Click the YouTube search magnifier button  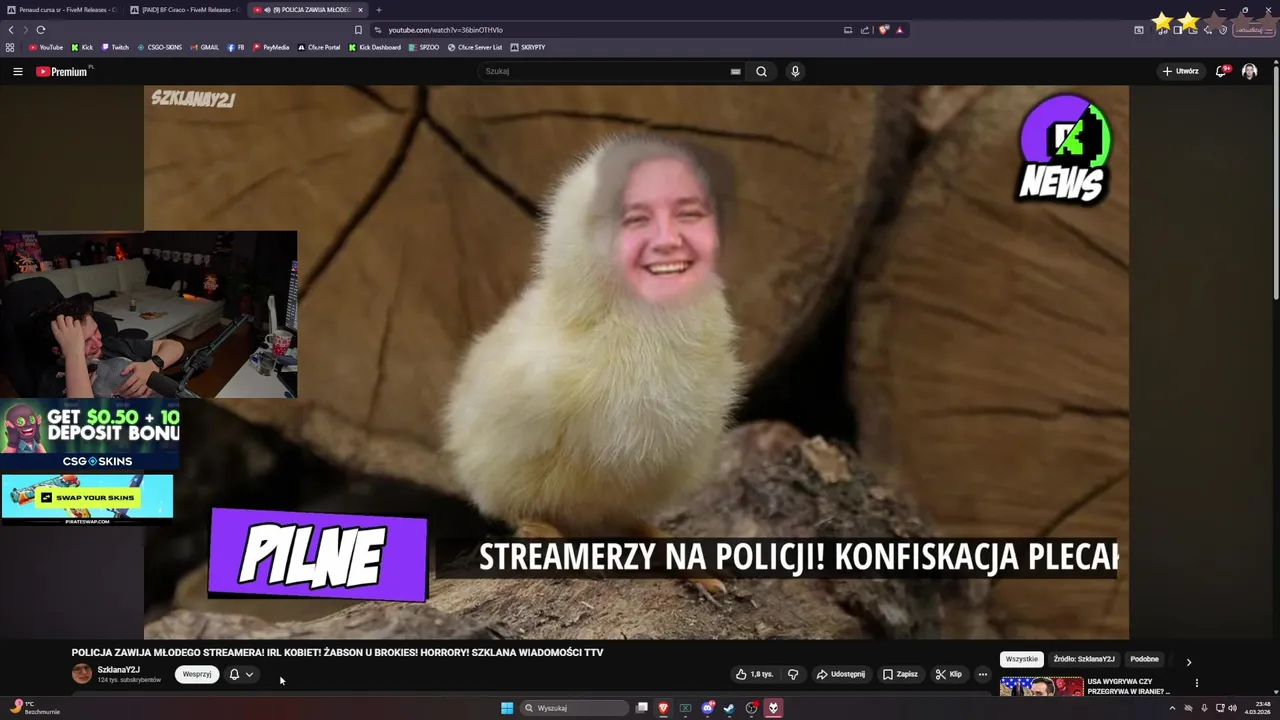pyautogui.click(x=761, y=71)
